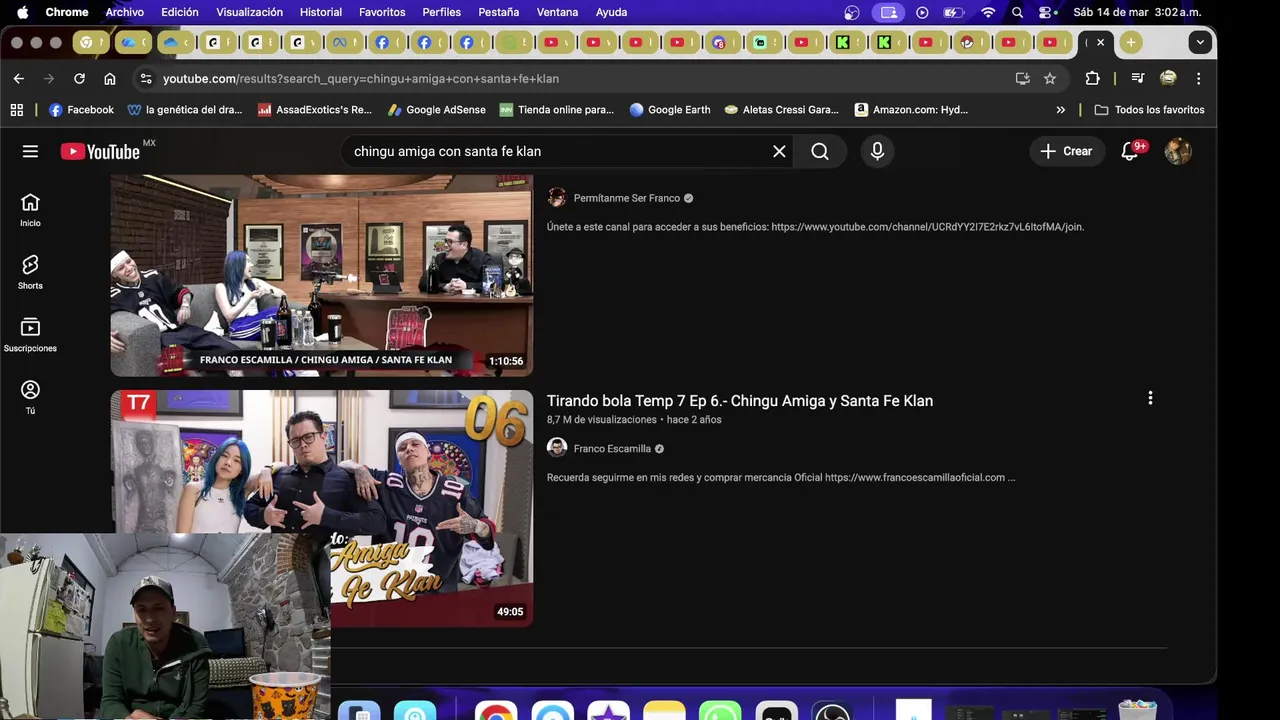Open the Amazon.com bookmark
Screen dimensions: 1280x720
[x=911, y=110]
